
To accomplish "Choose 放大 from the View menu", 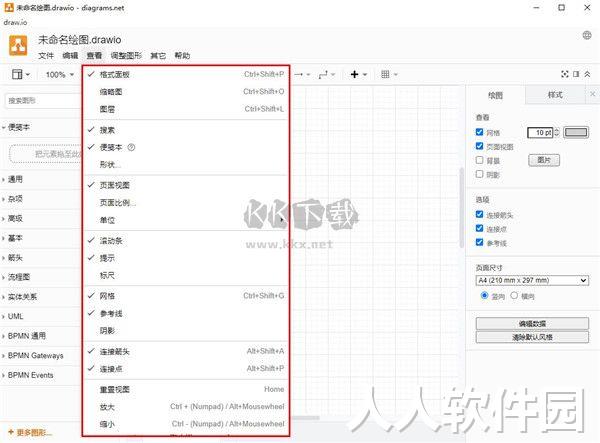I will click(186, 407).
